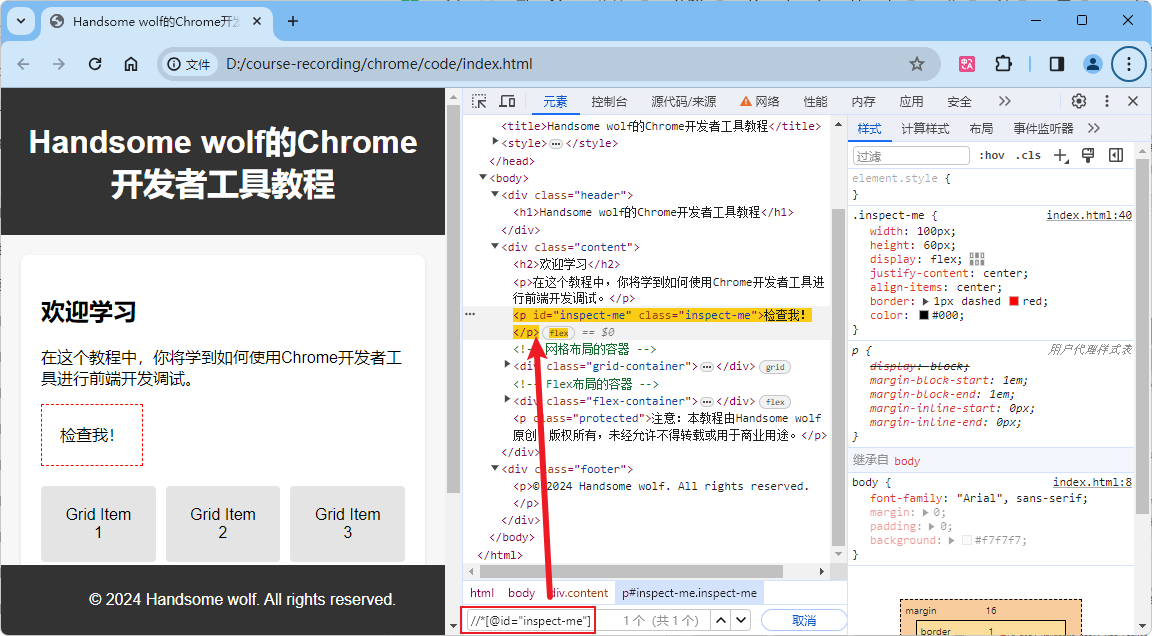Image resolution: width=1152 pixels, height=636 pixels.
Task: Collapse the body element node
Action: [x=483, y=177]
